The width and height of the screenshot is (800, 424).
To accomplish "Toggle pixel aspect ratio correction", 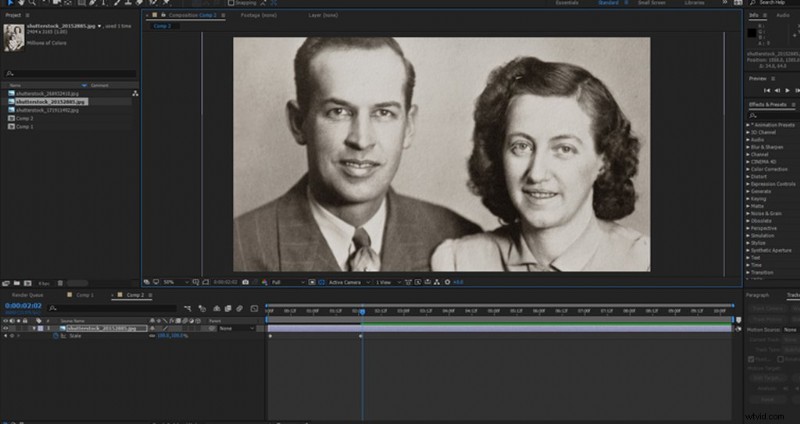I will 408,282.
